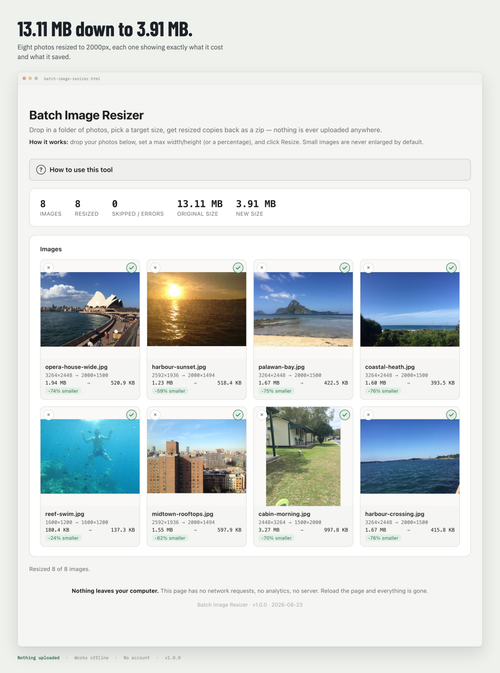Open the cabin-morning.jpg portrait thumbnail
The width and height of the screenshot is (500, 673).
pos(303,456)
